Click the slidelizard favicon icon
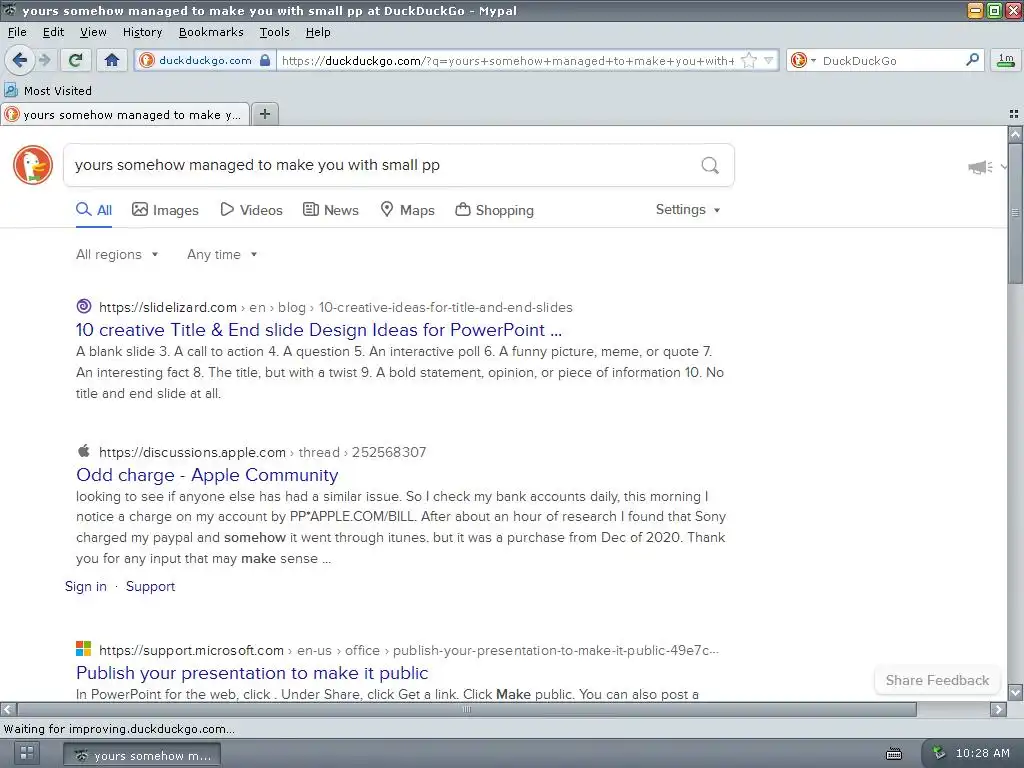The image size is (1024, 768). coord(84,306)
